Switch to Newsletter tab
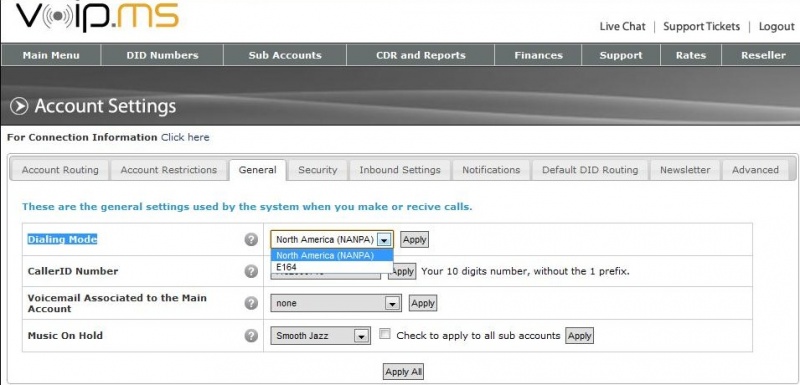 [685, 170]
